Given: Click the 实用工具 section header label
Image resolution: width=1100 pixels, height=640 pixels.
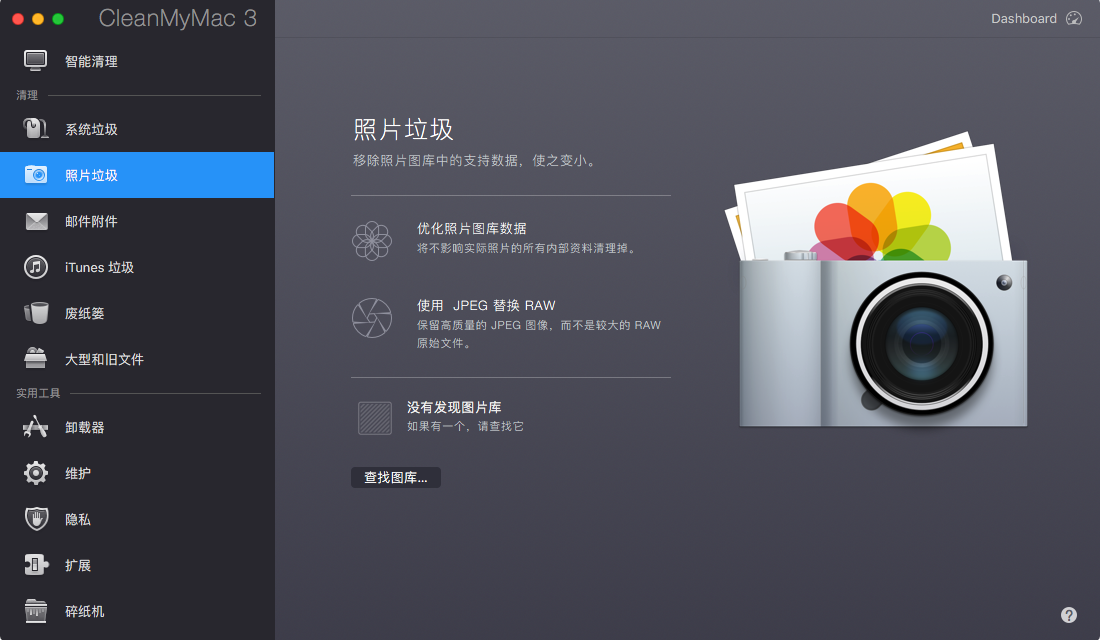Looking at the screenshot, I should [x=38, y=393].
